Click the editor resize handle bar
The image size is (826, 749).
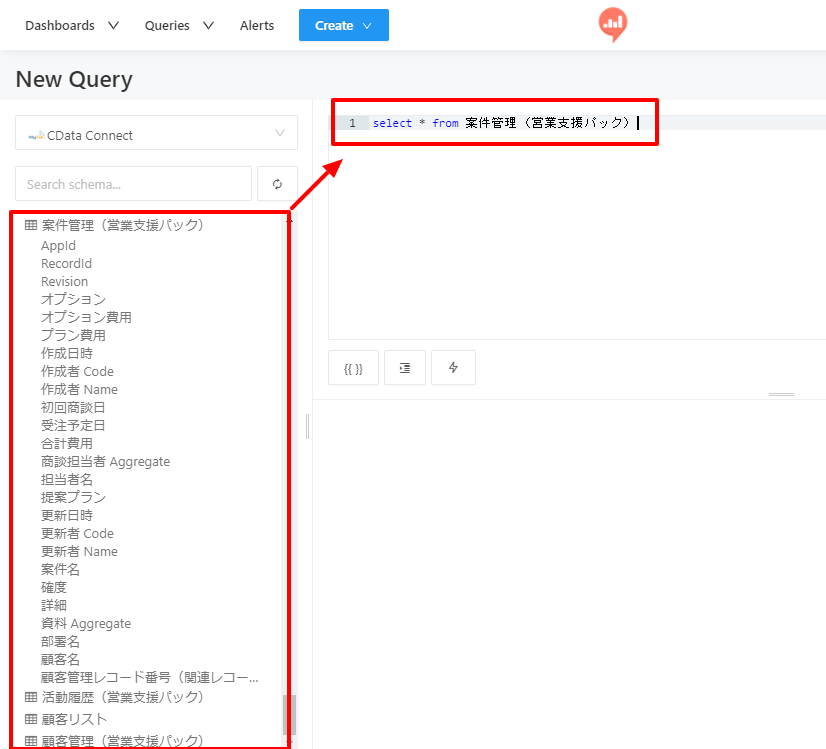tap(781, 394)
